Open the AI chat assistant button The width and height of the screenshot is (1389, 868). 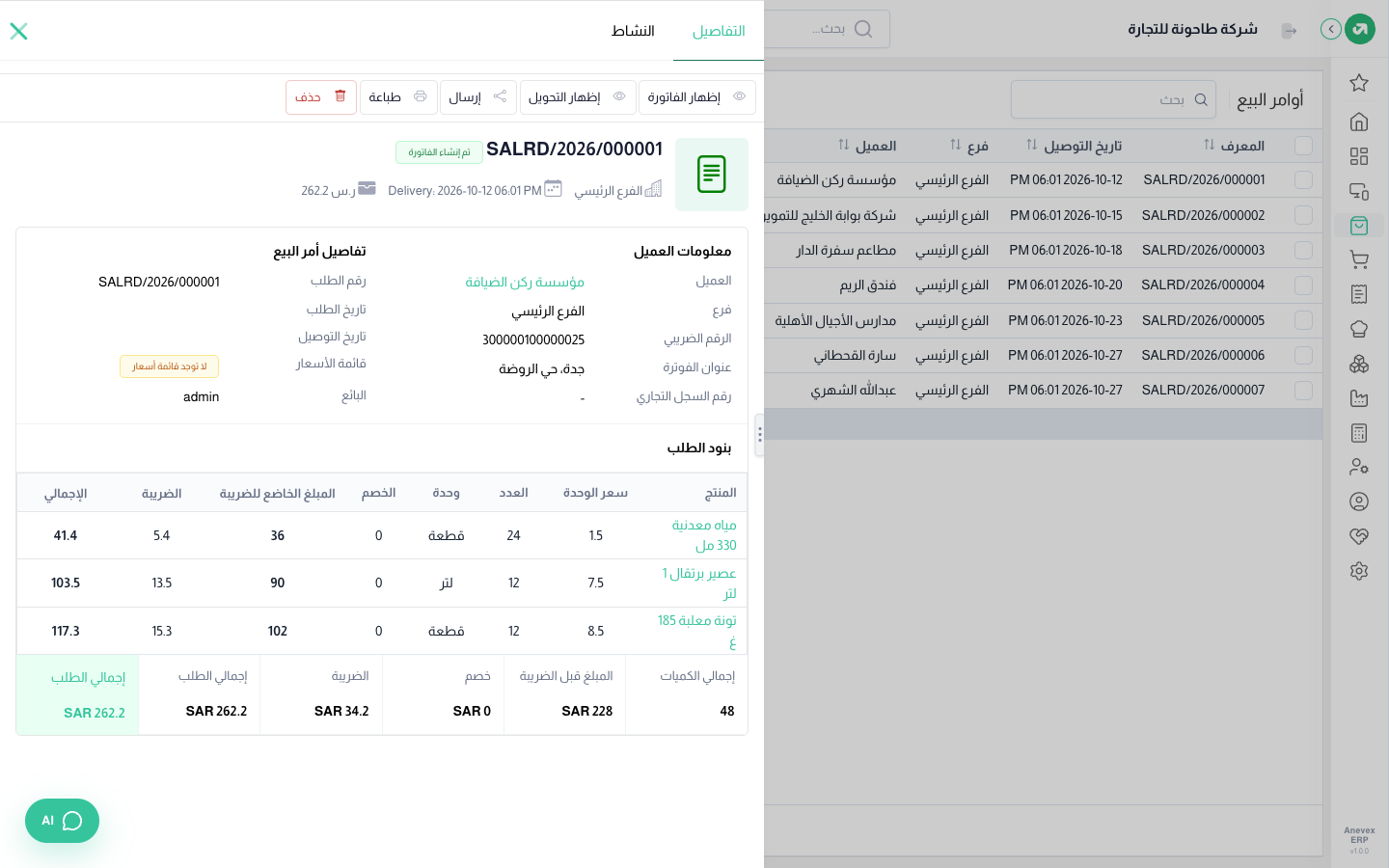62,821
